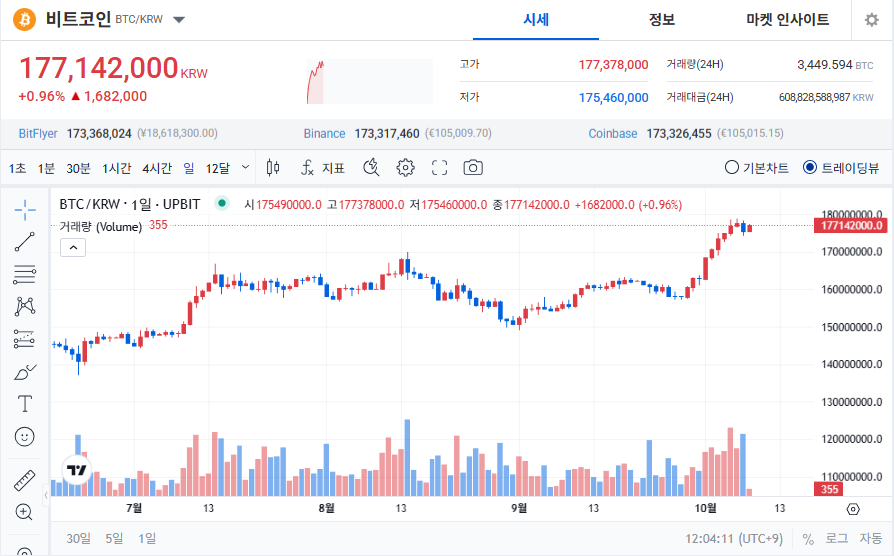The image size is (894, 556).
Task: Click the current price 177,142,000 KRW
Action: [x=113, y=68]
